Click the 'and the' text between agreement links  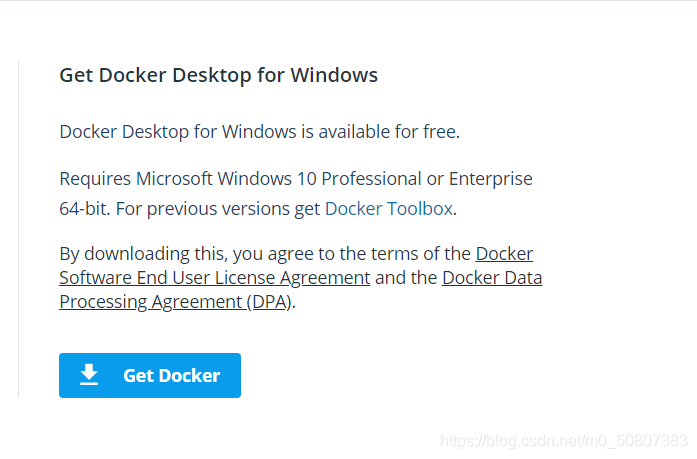(406, 278)
